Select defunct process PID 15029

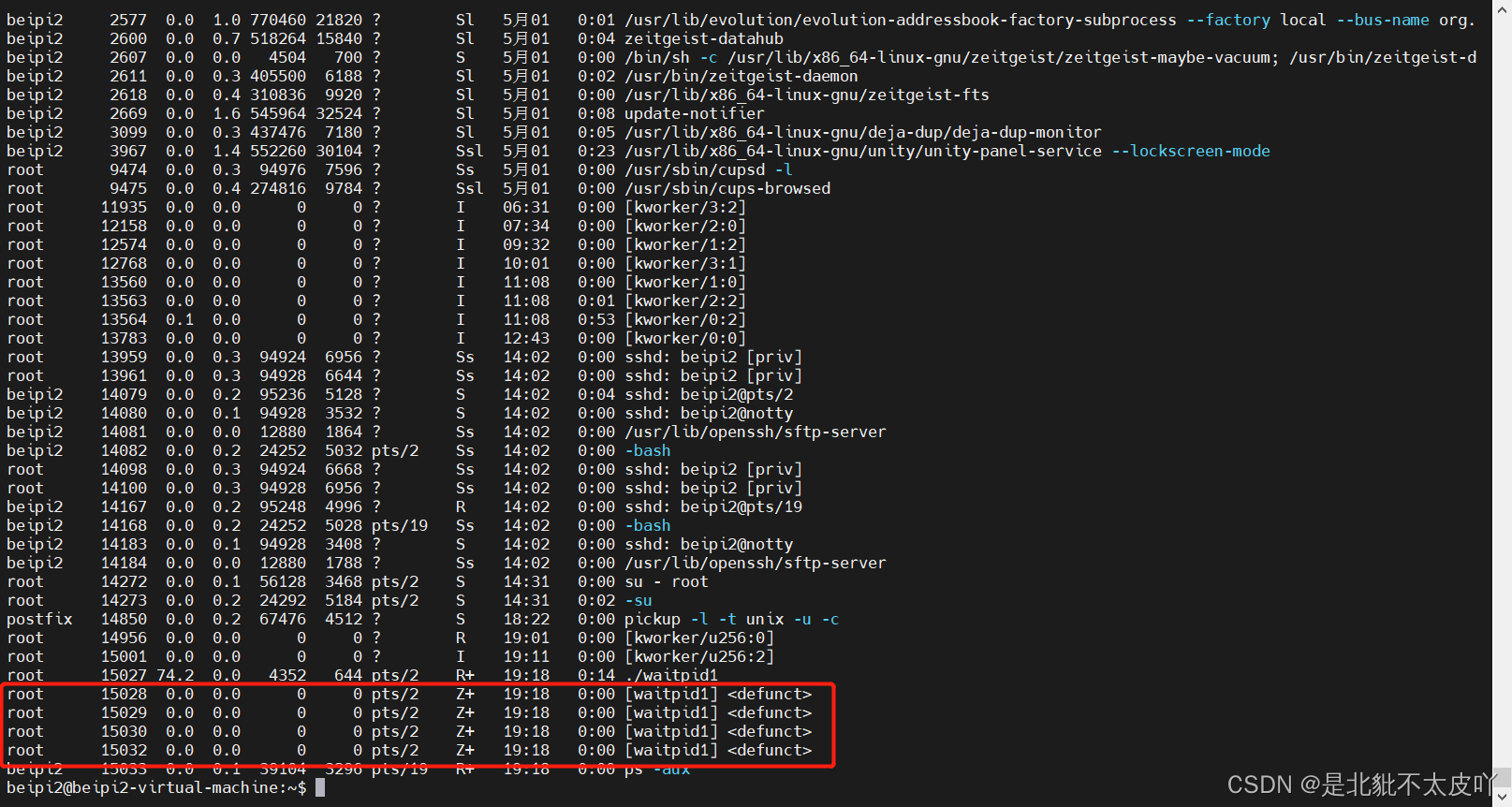point(124,712)
